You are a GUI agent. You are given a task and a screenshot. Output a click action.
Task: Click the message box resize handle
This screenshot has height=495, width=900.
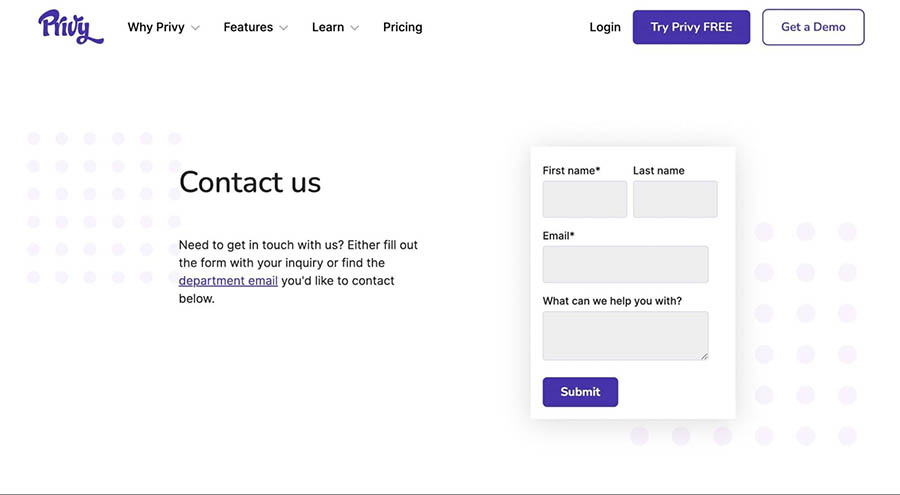tap(704, 355)
